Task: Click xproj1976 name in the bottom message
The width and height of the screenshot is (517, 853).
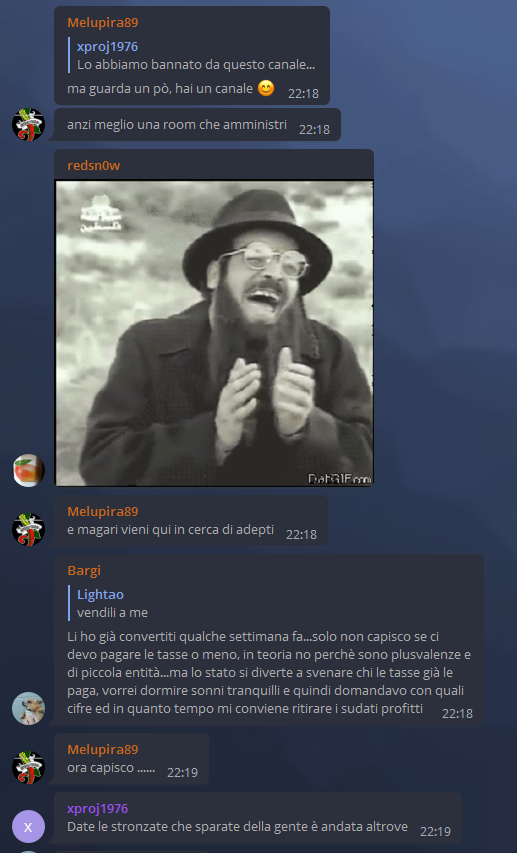Action: click(97, 808)
